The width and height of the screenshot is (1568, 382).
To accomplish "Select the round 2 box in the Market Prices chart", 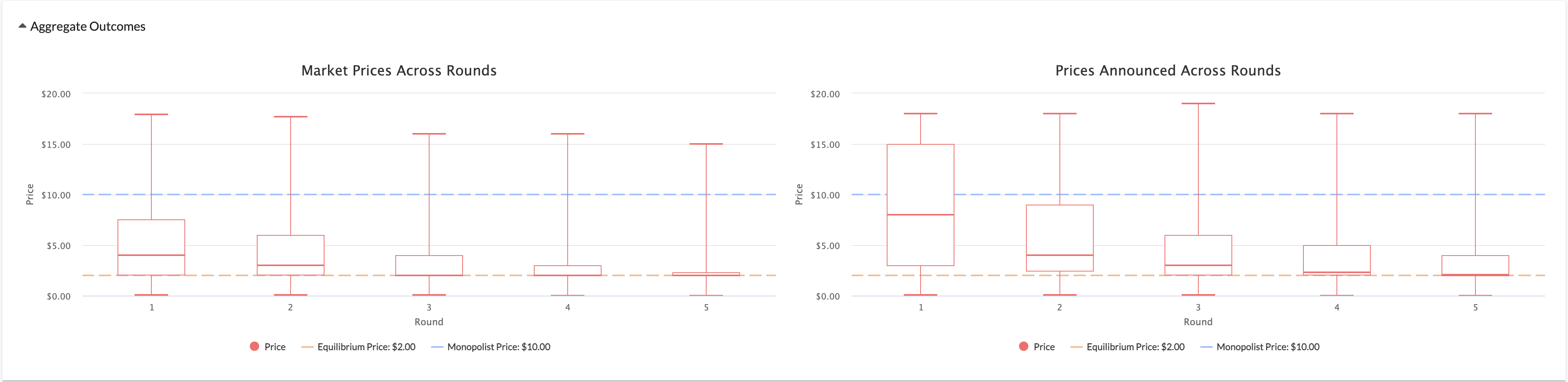I will (x=290, y=255).
